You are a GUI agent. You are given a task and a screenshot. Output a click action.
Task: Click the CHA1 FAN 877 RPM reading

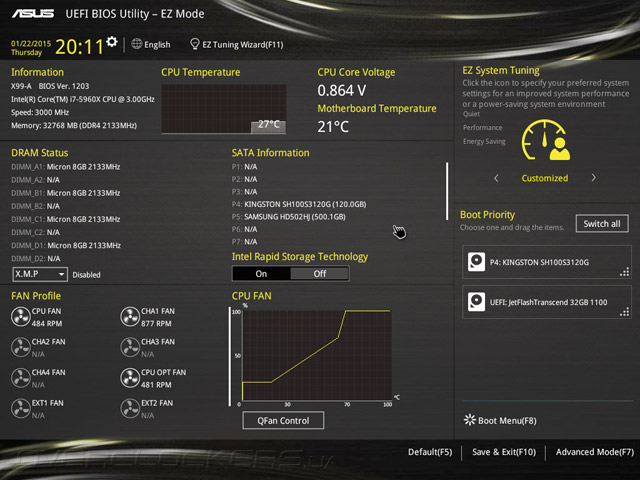pos(156,324)
